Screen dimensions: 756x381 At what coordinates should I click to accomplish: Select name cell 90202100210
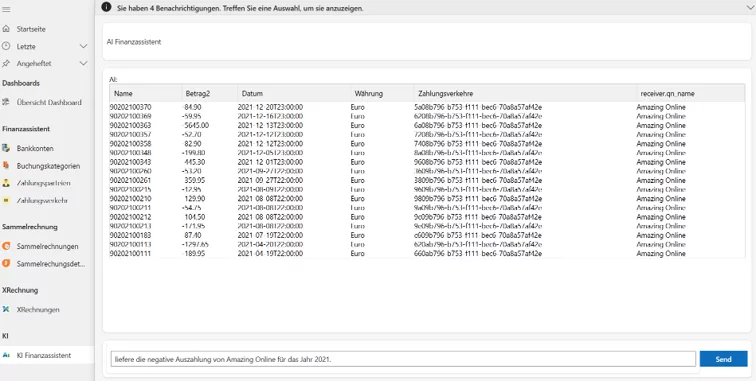[130, 199]
